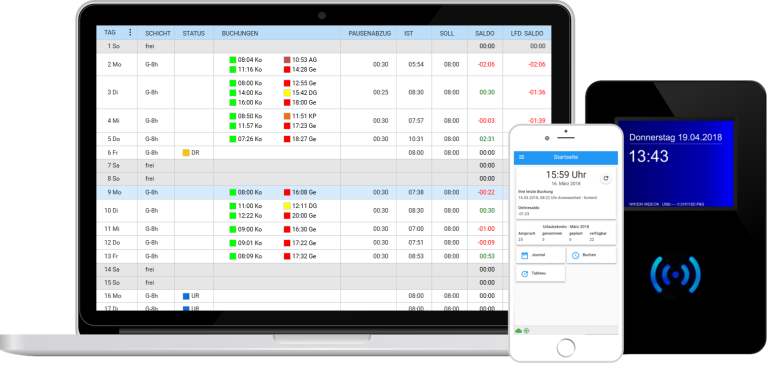
Task: Click the BUCHUNGEN column header
Action: [x=240, y=33]
